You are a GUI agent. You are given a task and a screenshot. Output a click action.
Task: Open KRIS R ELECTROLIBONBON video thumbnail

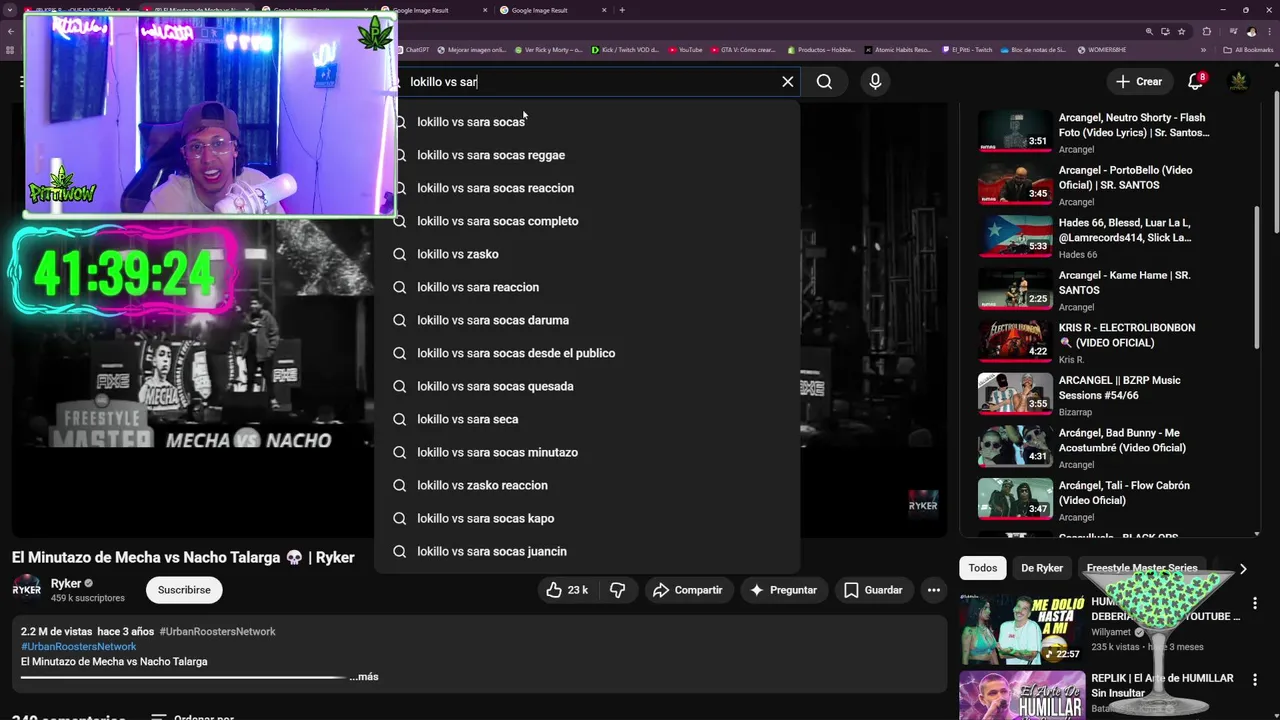(x=1015, y=340)
